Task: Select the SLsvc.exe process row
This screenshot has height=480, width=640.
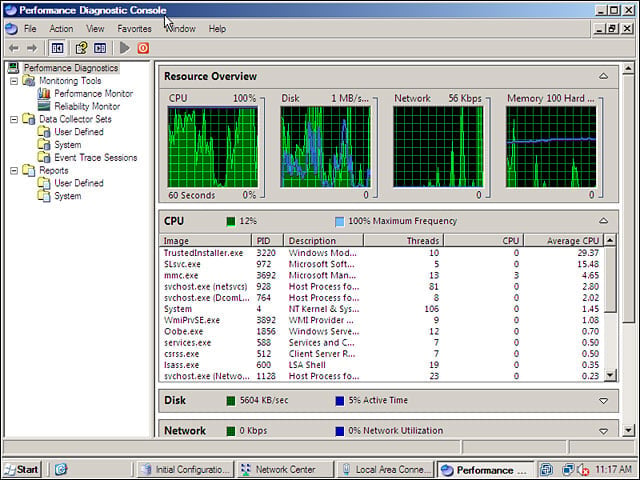Action: tap(381, 264)
